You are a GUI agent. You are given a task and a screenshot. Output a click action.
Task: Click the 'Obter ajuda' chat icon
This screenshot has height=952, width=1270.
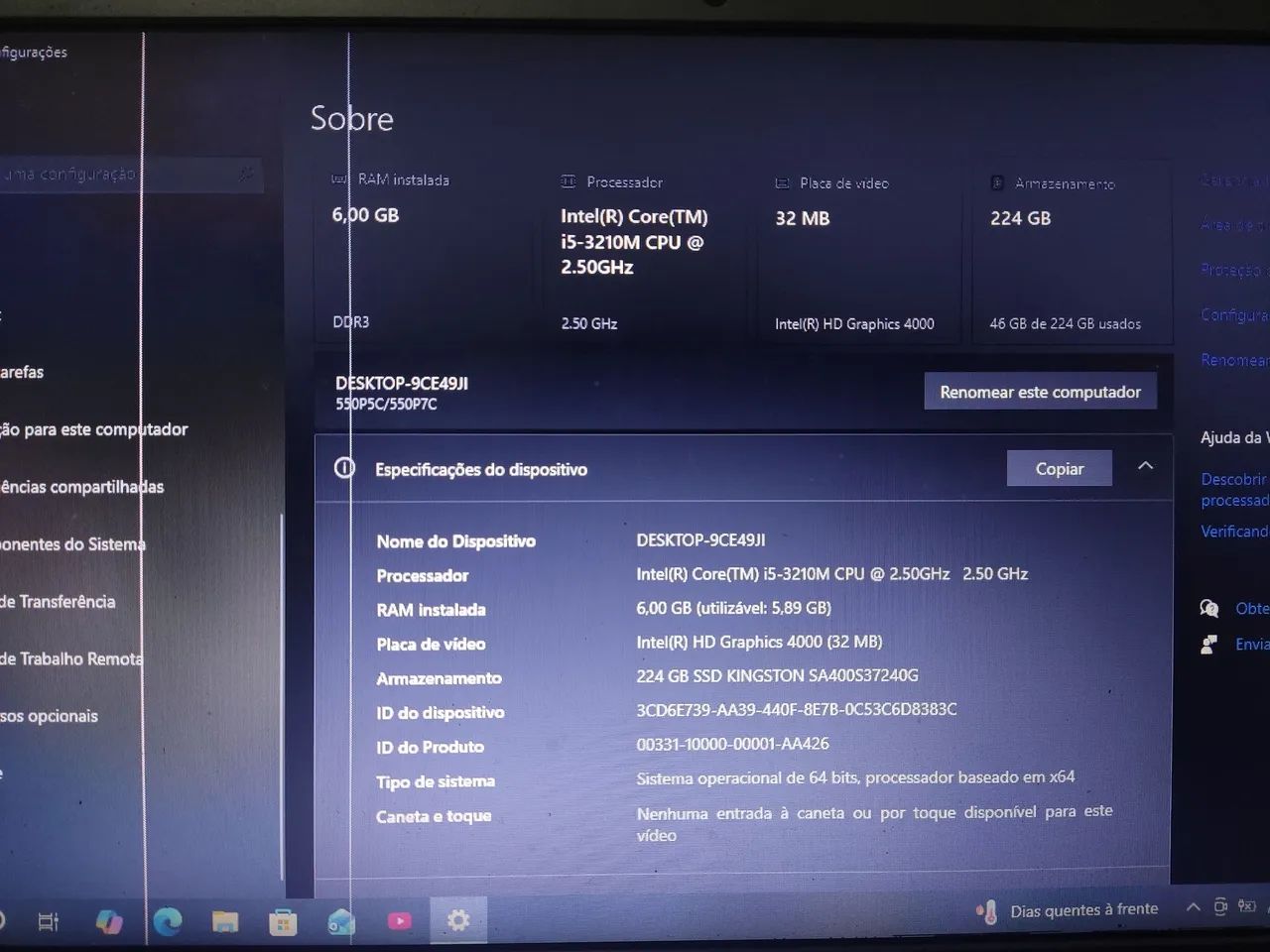click(1209, 608)
